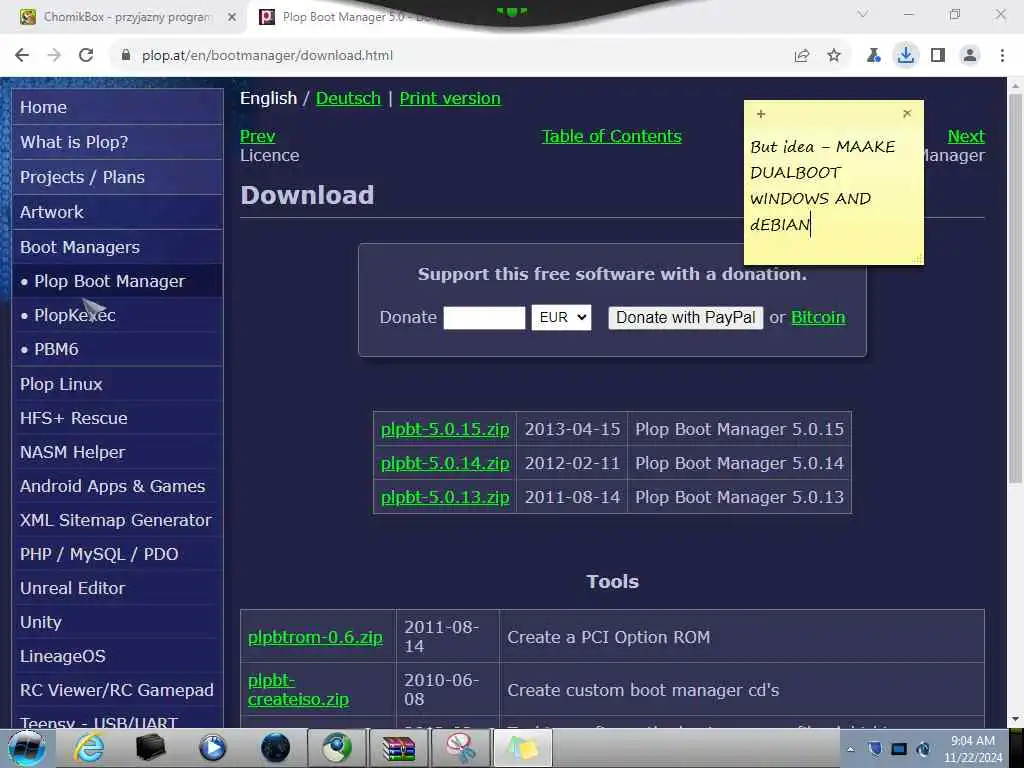Close the ChomikBox browser tab

(x=232, y=18)
